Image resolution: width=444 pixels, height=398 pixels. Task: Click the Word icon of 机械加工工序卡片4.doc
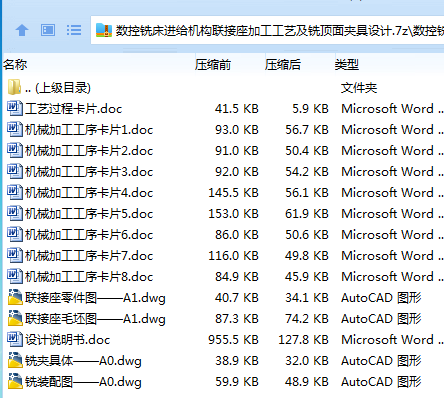15,192
